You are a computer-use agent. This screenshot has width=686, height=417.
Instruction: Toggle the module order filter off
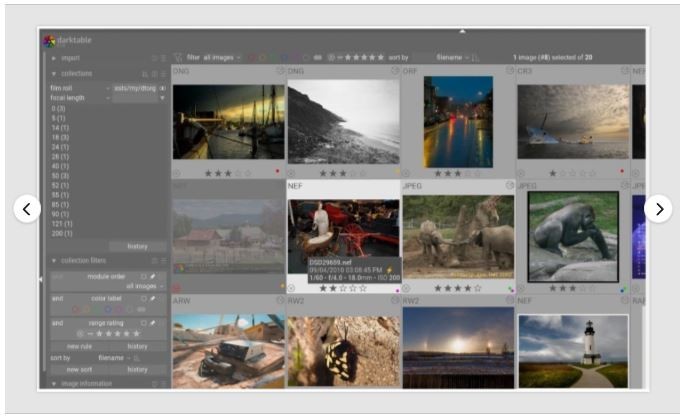tap(144, 277)
